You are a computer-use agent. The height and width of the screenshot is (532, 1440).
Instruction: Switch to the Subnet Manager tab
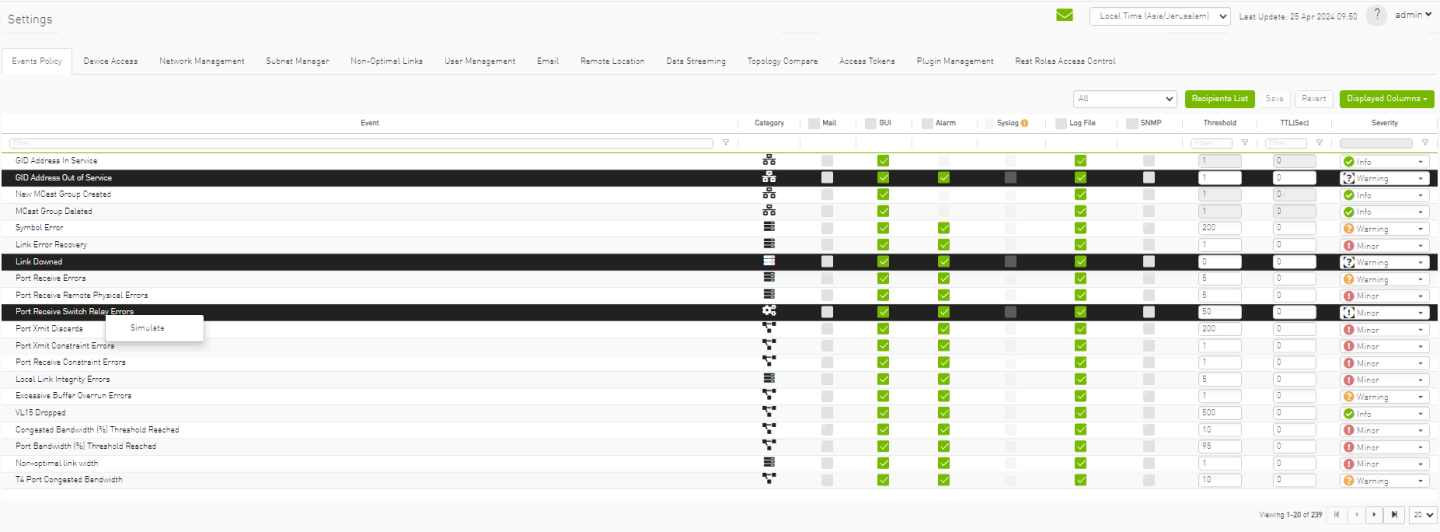pos(297,61)
